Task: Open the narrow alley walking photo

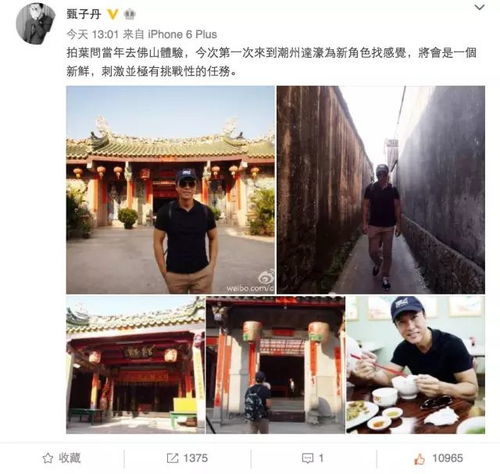Action: click(x=381, y=190)
